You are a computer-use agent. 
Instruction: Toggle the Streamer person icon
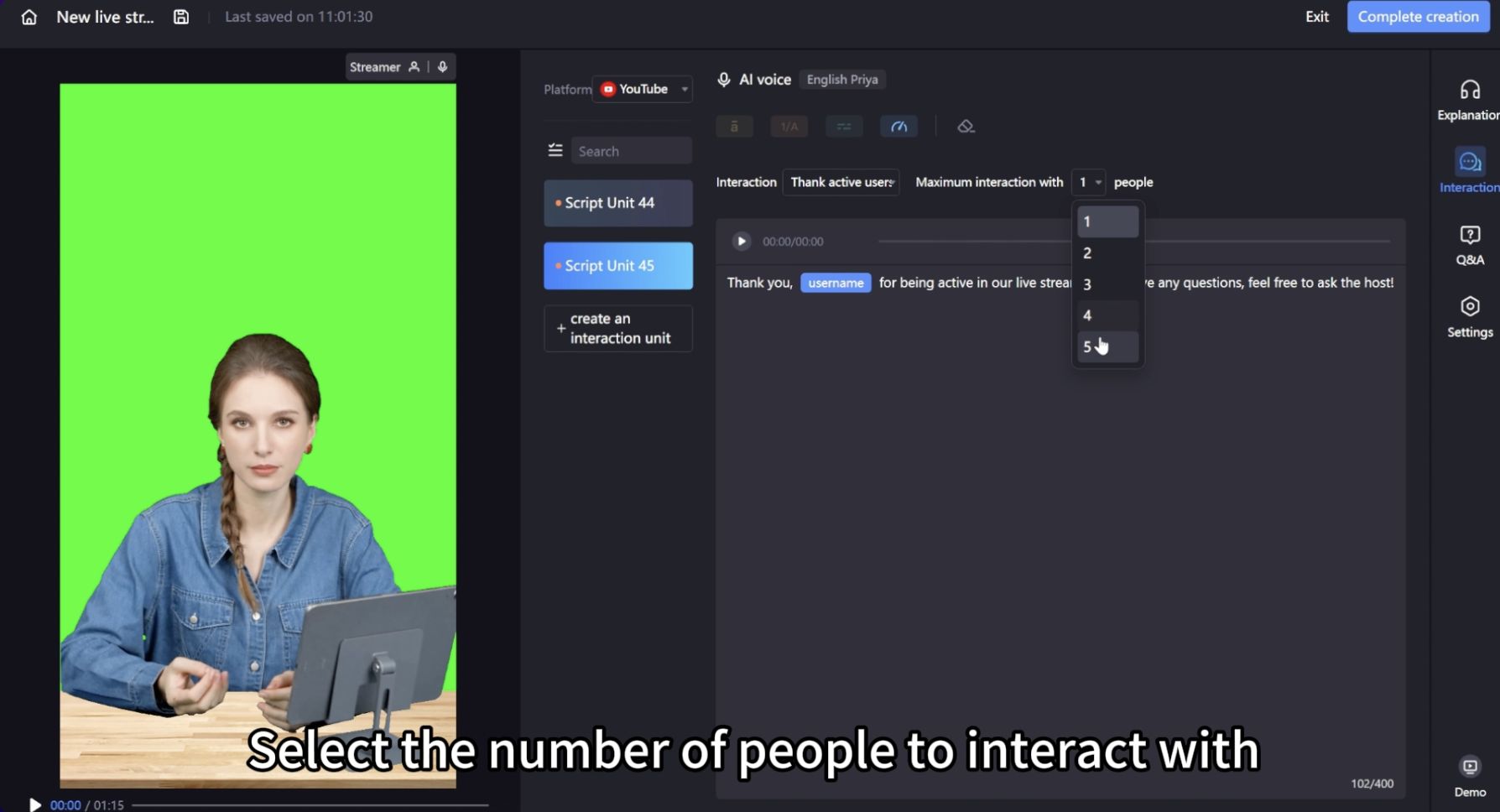[414, 67]
